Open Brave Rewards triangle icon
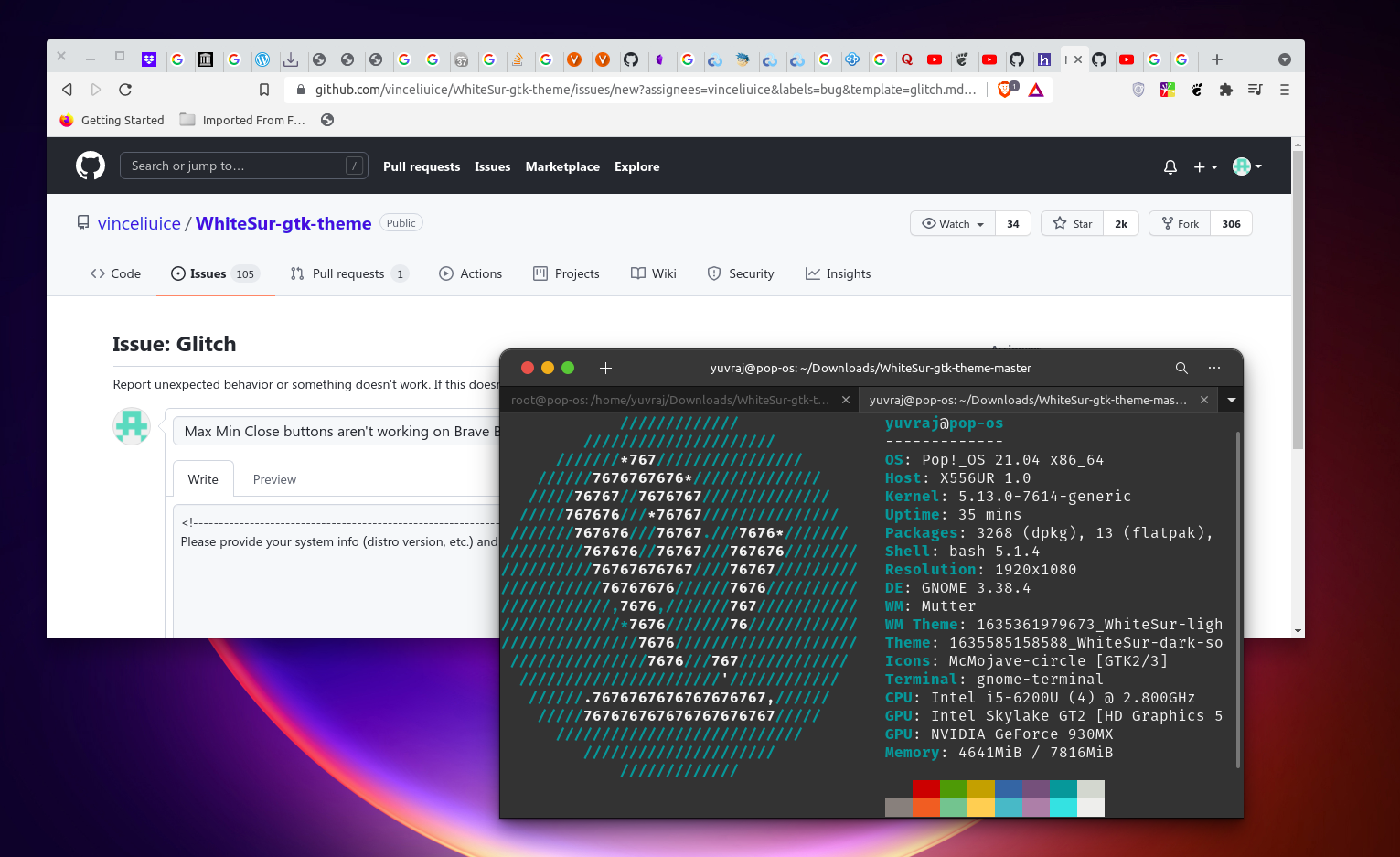 click(x=1036, y=90)
